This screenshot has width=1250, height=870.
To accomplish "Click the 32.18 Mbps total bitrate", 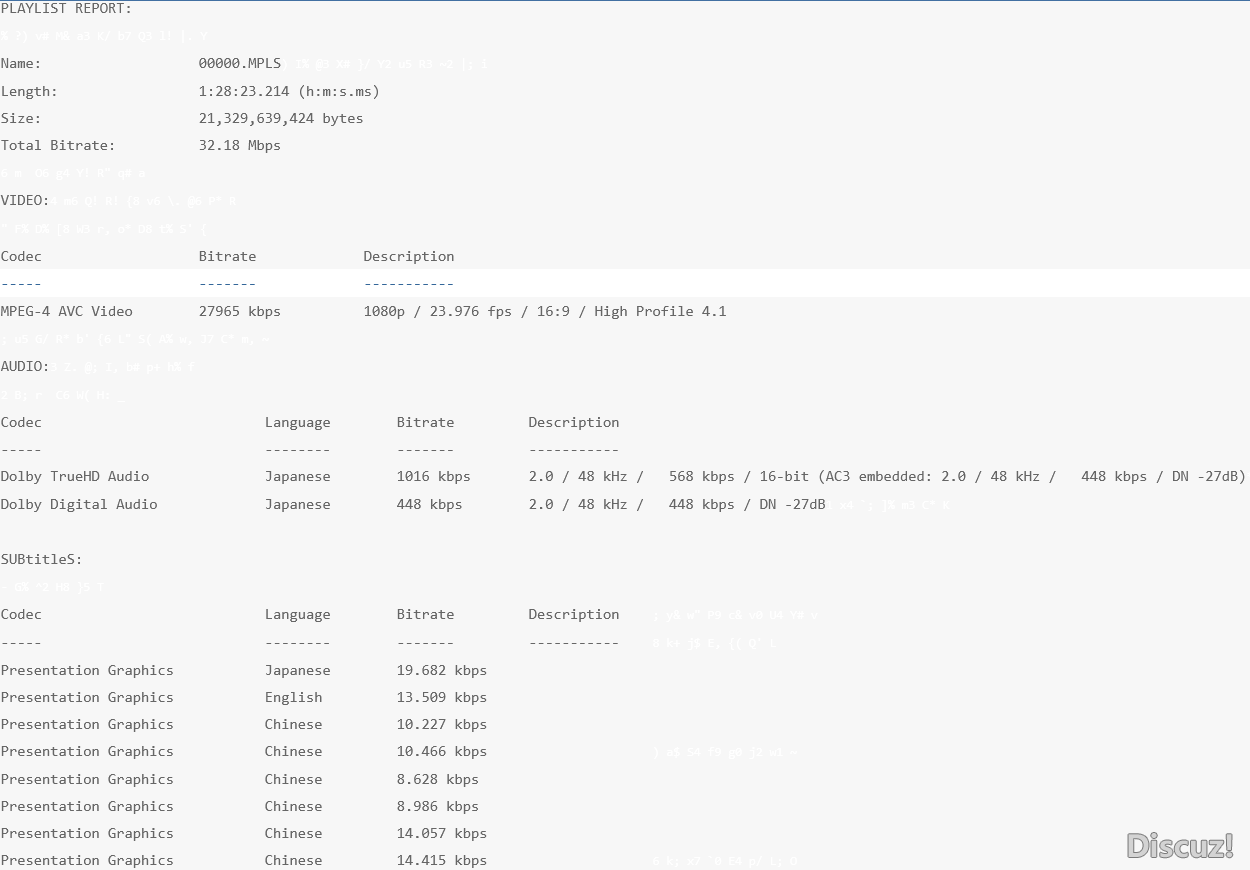I will (240, 145).
